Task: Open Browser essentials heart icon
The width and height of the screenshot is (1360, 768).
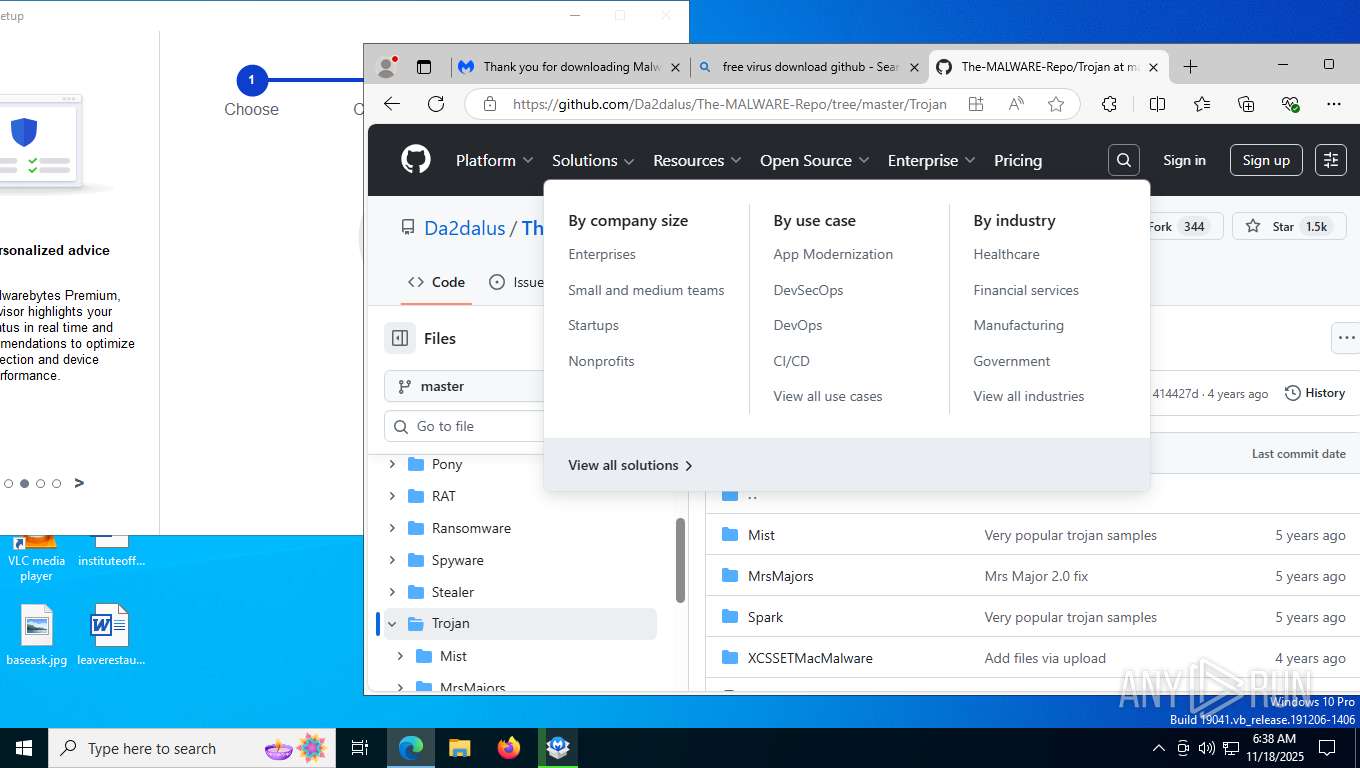Action: click(1290, 104)
